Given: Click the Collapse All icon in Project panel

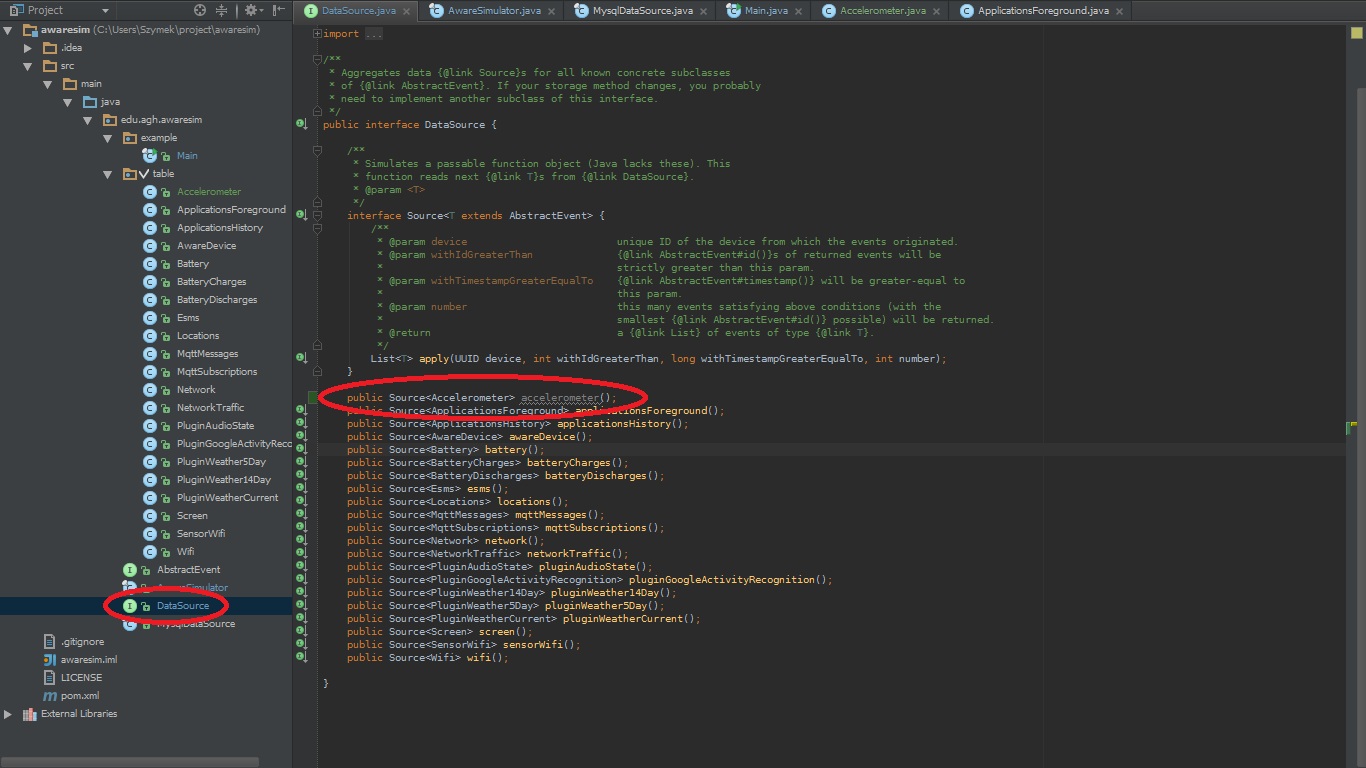Looking at the screenshot, I should pyautogui.click(x=221, y=10).
